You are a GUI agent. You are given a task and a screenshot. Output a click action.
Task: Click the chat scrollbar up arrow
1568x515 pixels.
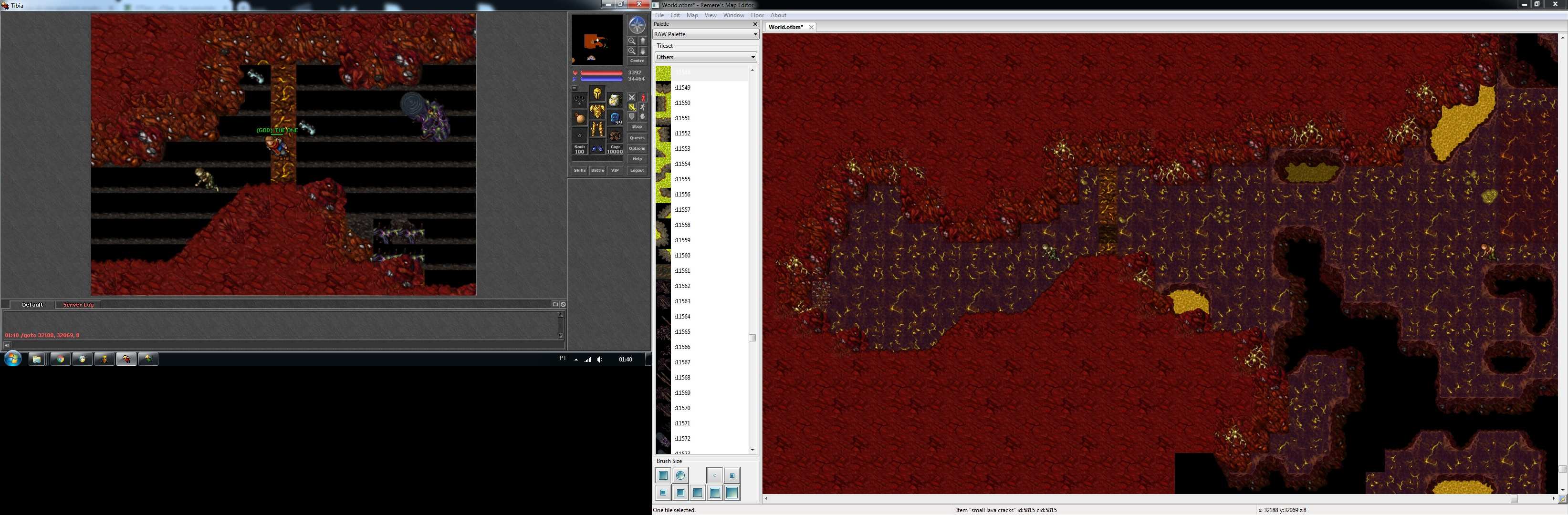tap(561, 314)
